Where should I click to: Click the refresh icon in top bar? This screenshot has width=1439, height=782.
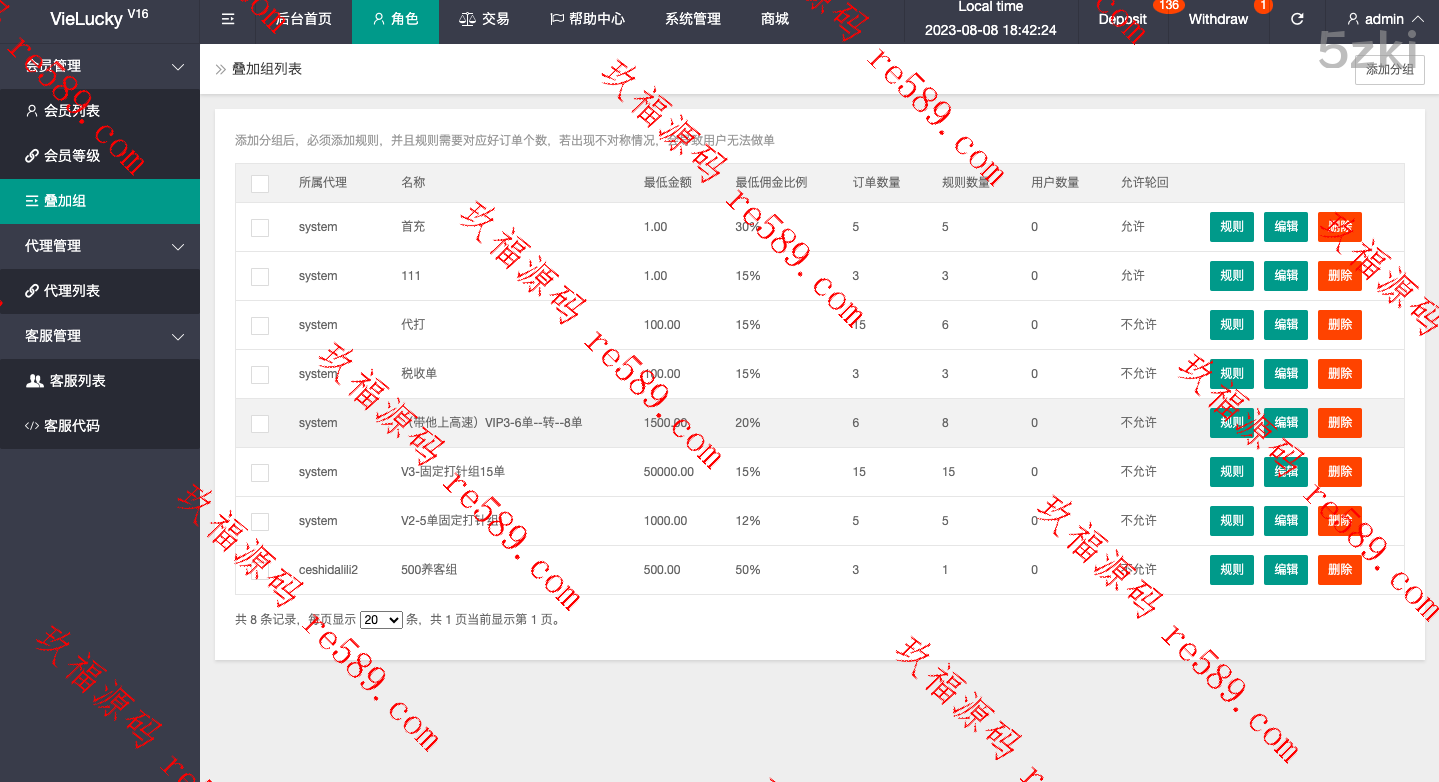point(1297,19)
